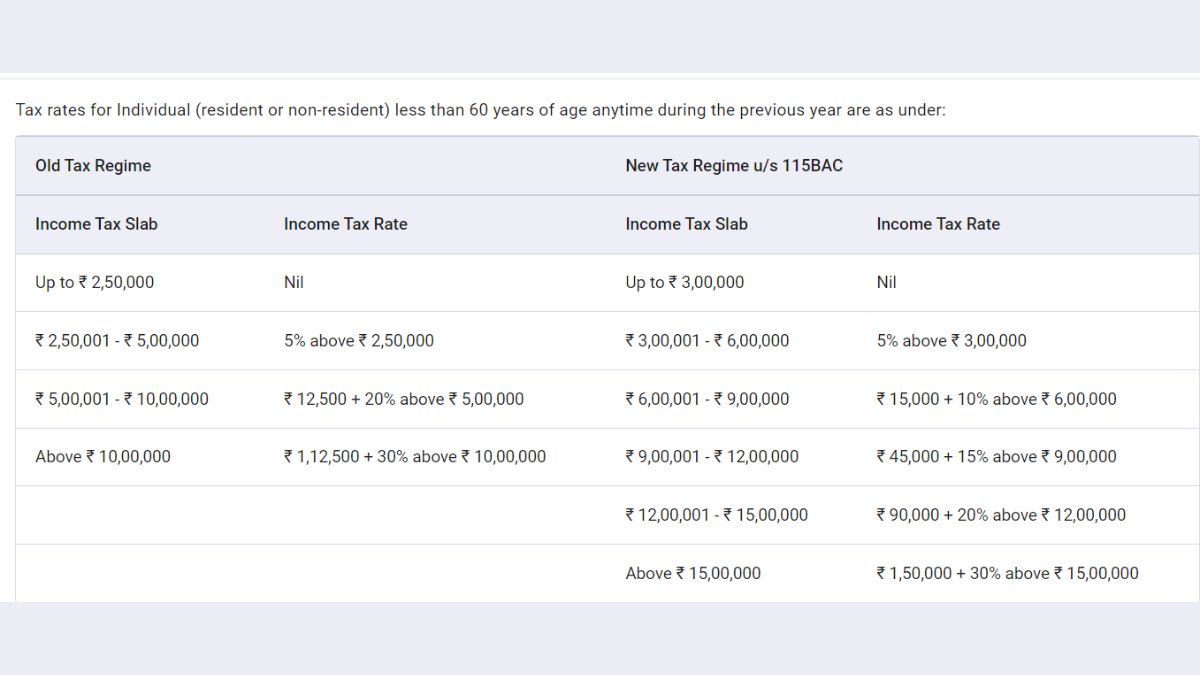
Task: Click the 'Up to ₹ 2,50,000' slab cell
Action: [95, 282]
